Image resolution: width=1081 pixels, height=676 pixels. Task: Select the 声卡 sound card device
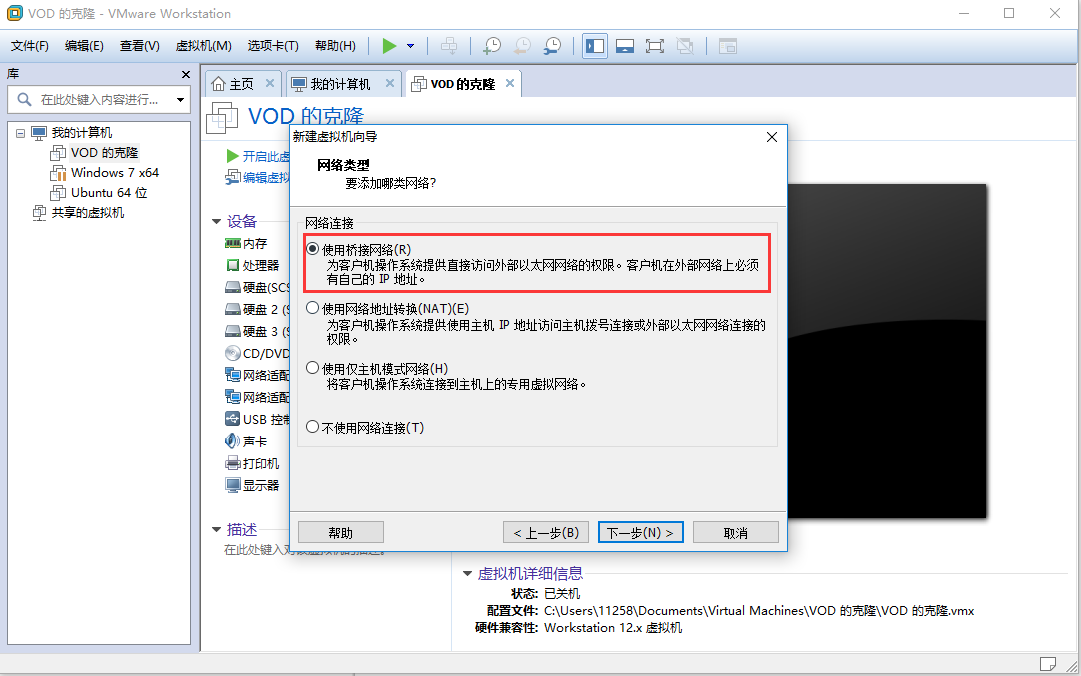tap(246, 442)
